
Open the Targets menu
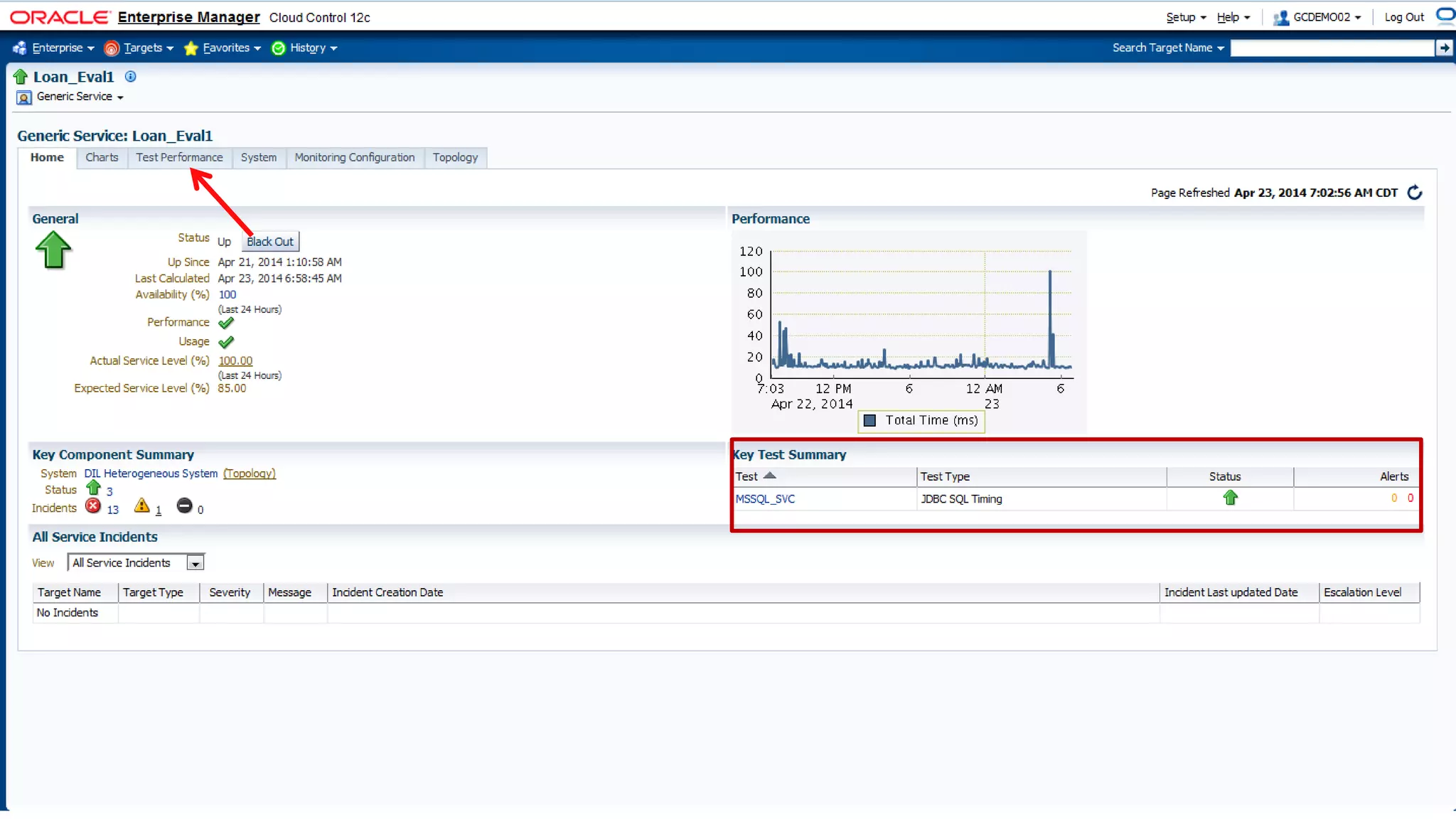click(149, 48)
